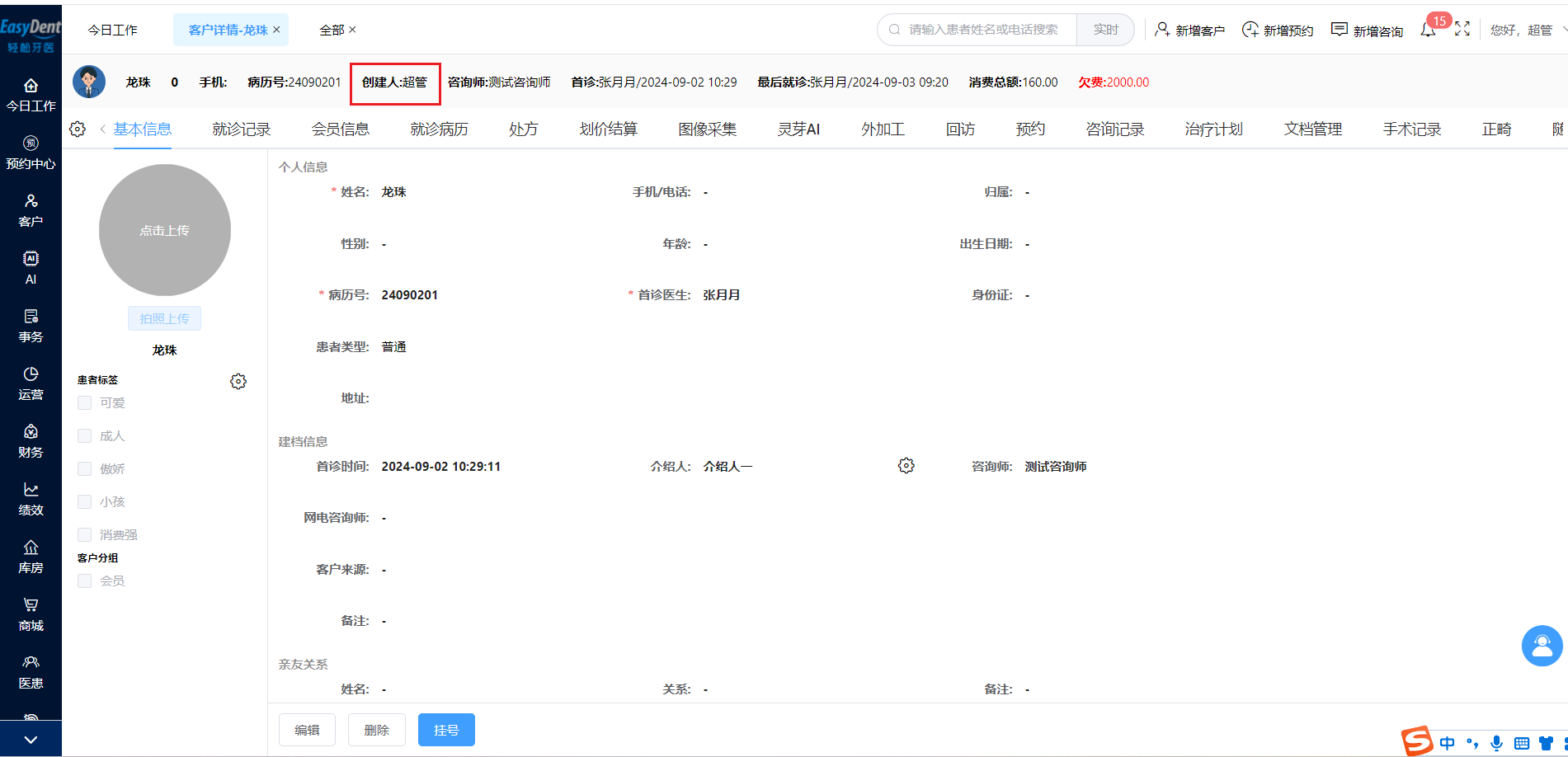
Task: Open 财务 sidebar module
Action: click(x=31, y=441)
